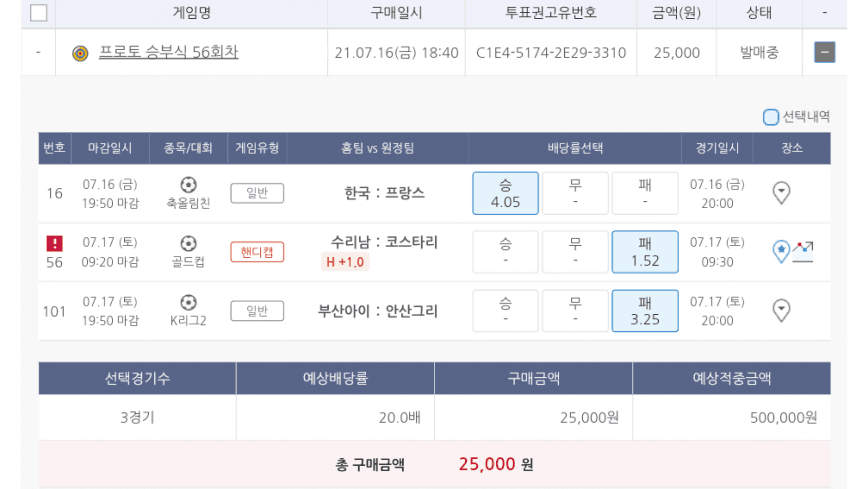This screenshot has height=489, width=850.
Task: Click the soccer ball icon for match 16
Action: click(x=189, y=185)
